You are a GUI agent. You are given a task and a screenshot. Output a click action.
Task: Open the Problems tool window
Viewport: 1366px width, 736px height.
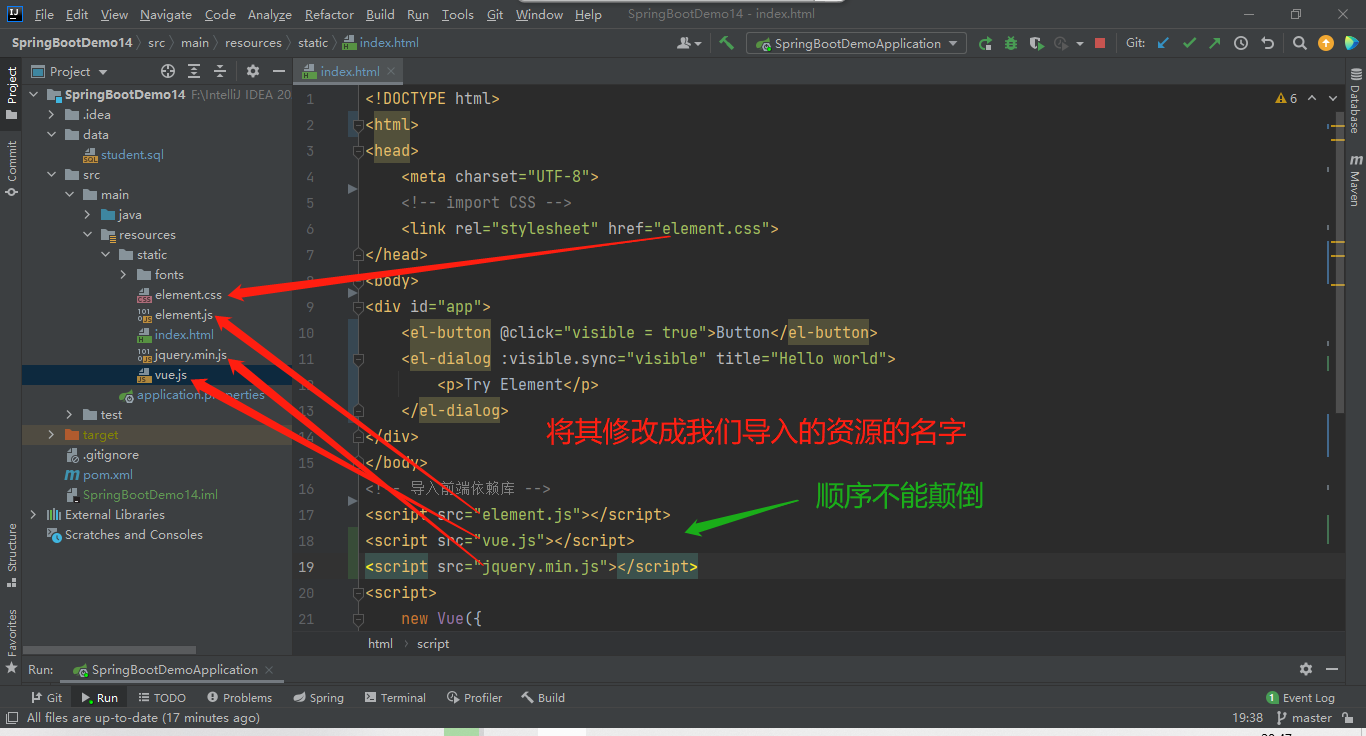pyautogui.click(x=239, y=697)
